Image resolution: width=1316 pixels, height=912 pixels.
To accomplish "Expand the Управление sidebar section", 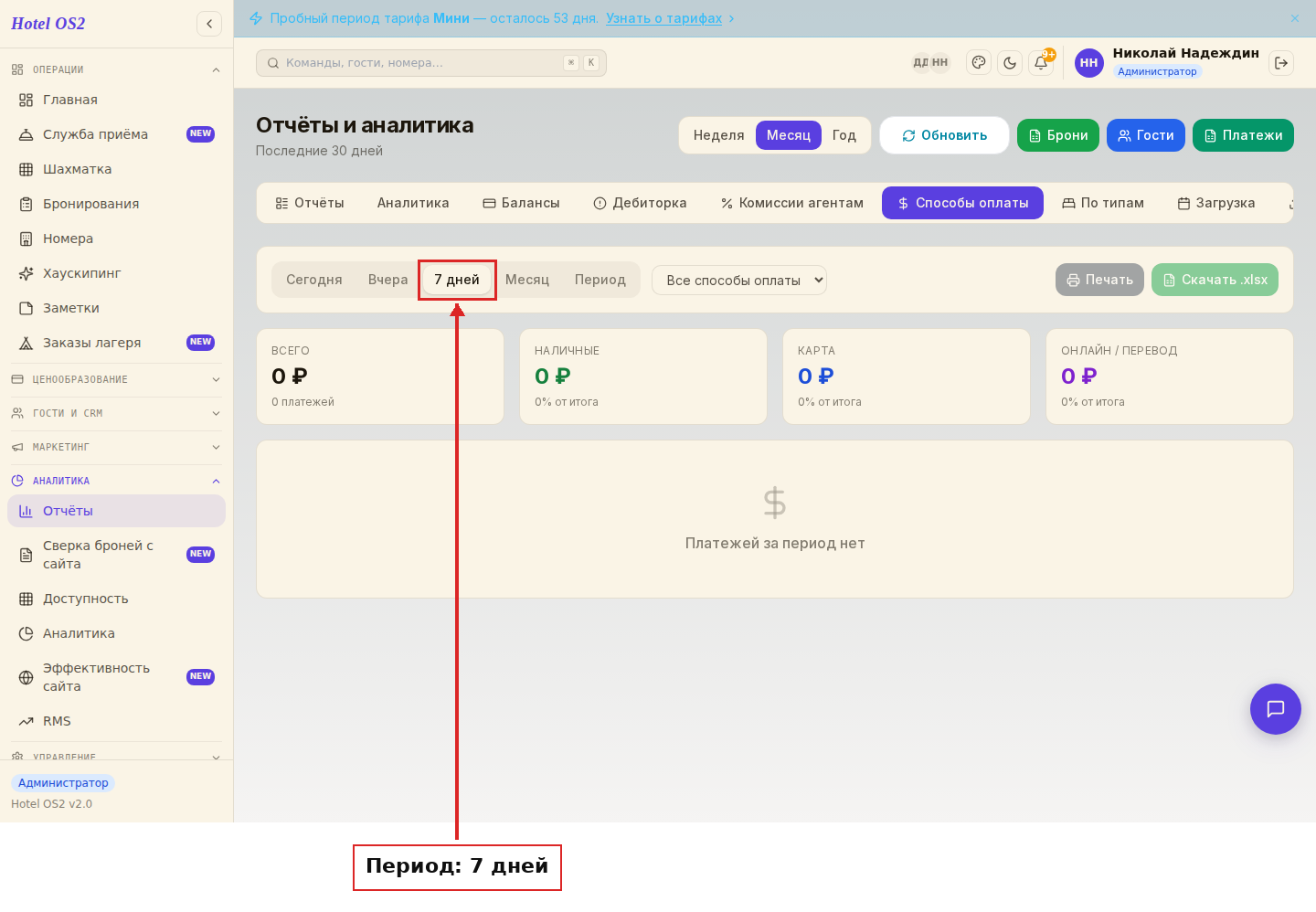I will (x=117, y=755).
